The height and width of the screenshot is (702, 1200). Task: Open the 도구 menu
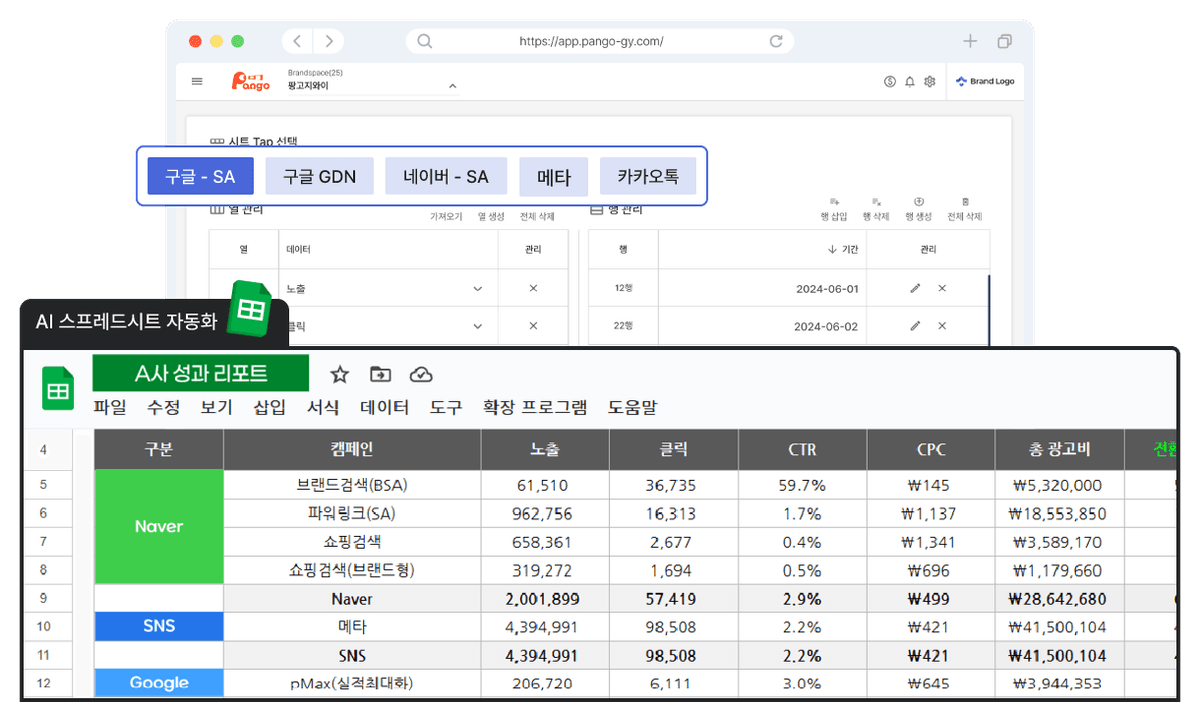446,407
